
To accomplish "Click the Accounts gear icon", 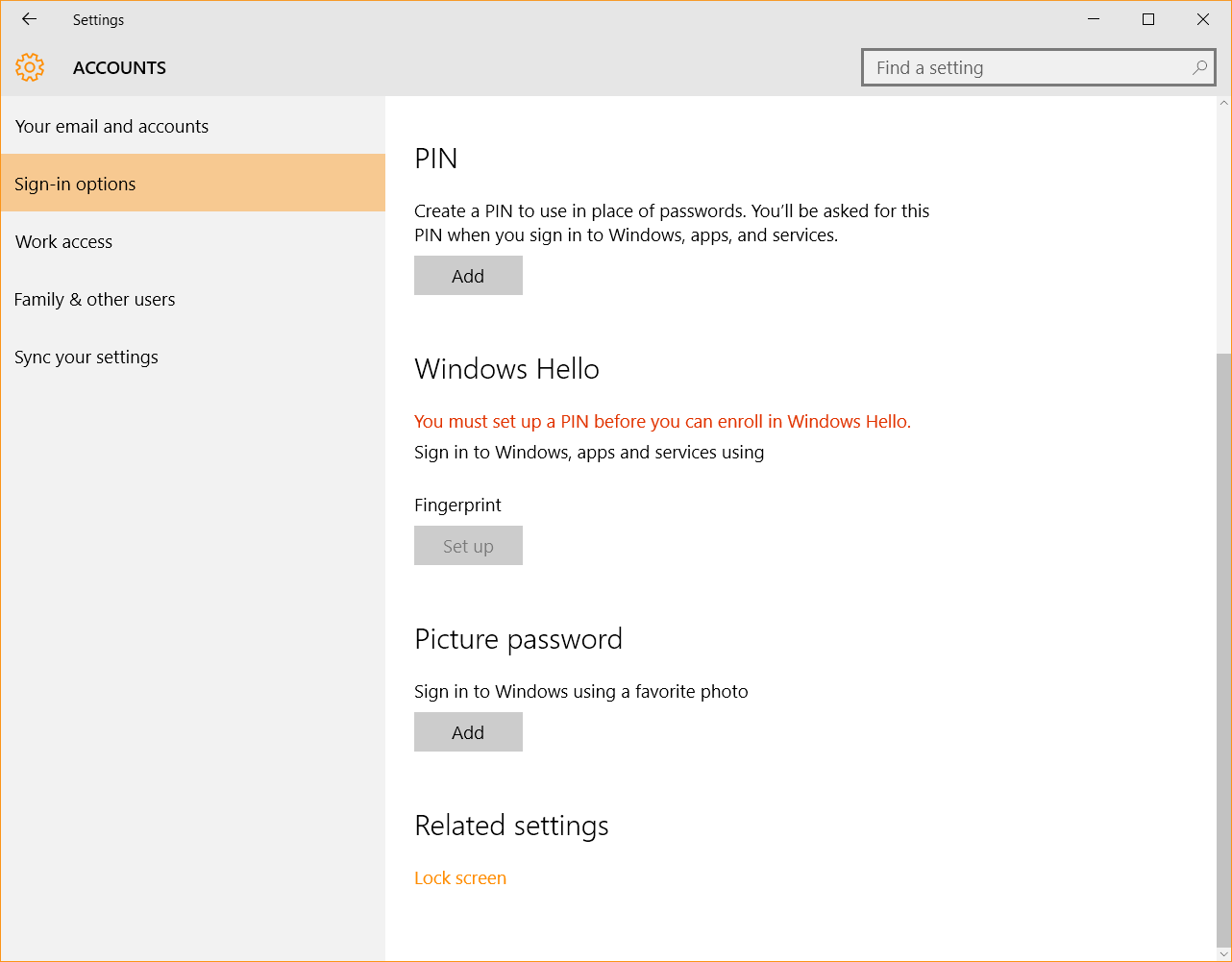I will click(30, 67).
